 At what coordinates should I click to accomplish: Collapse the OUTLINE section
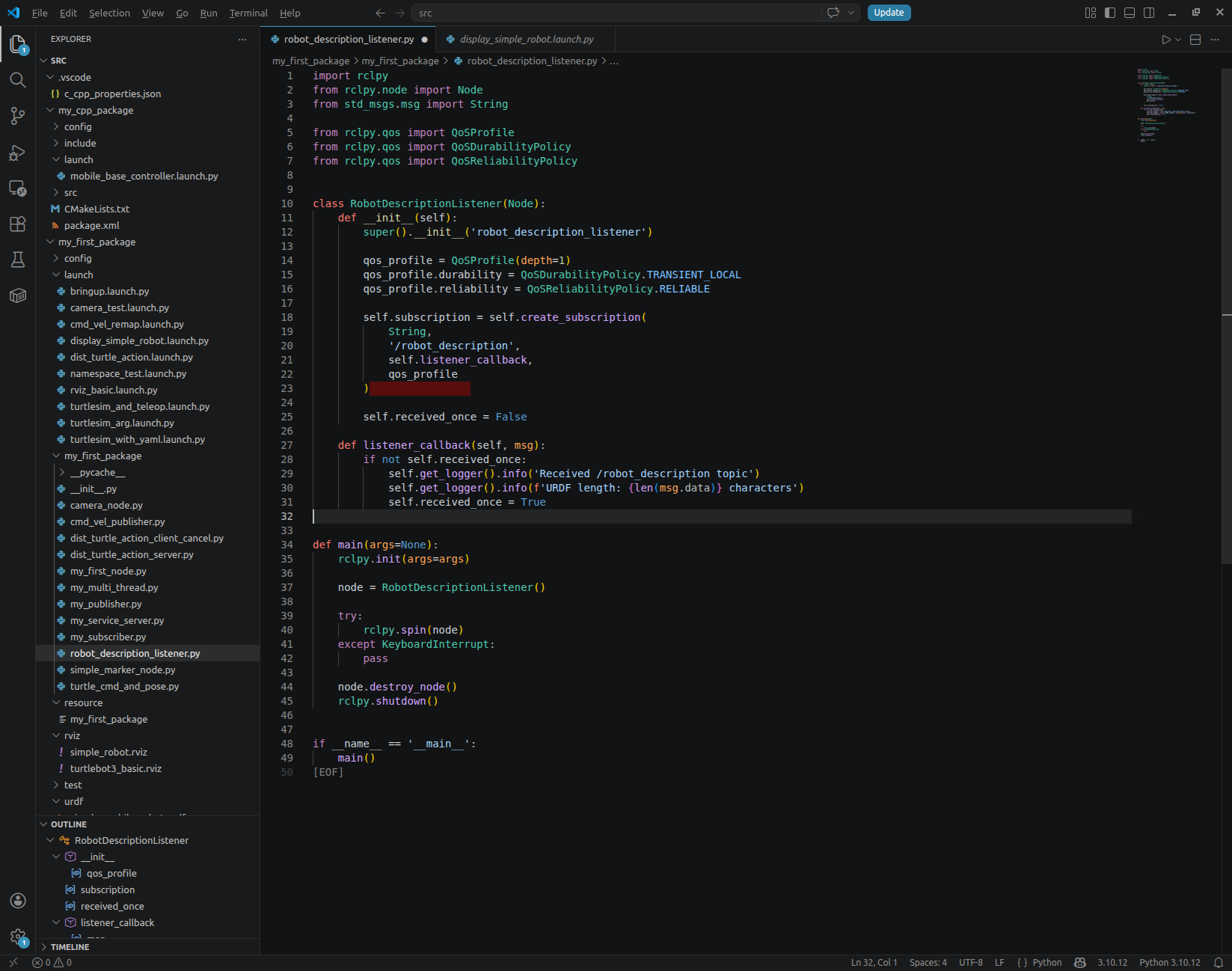[43, 824]
